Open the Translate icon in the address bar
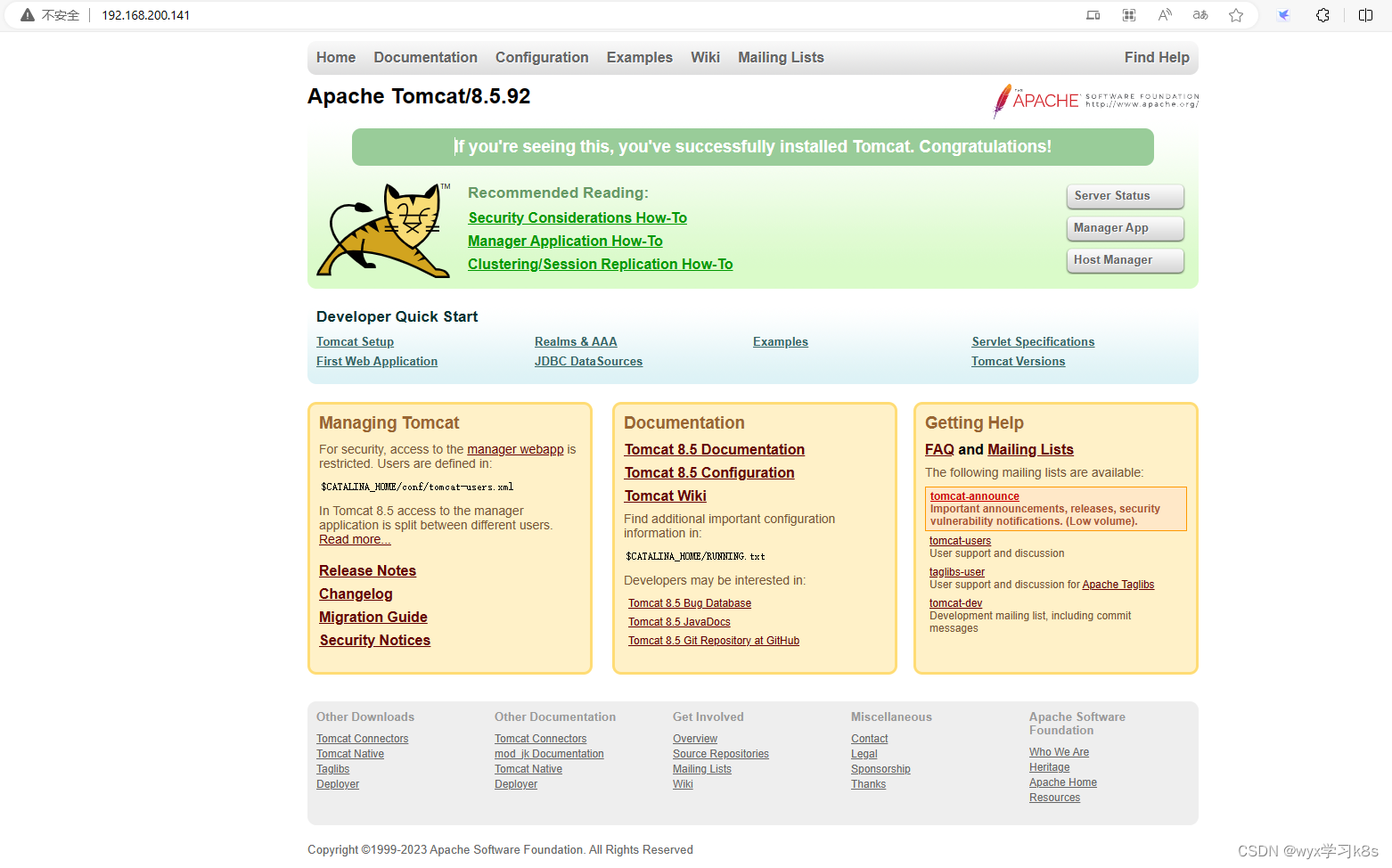This screenshot has height=868, width=1392. pos(1200,14)
